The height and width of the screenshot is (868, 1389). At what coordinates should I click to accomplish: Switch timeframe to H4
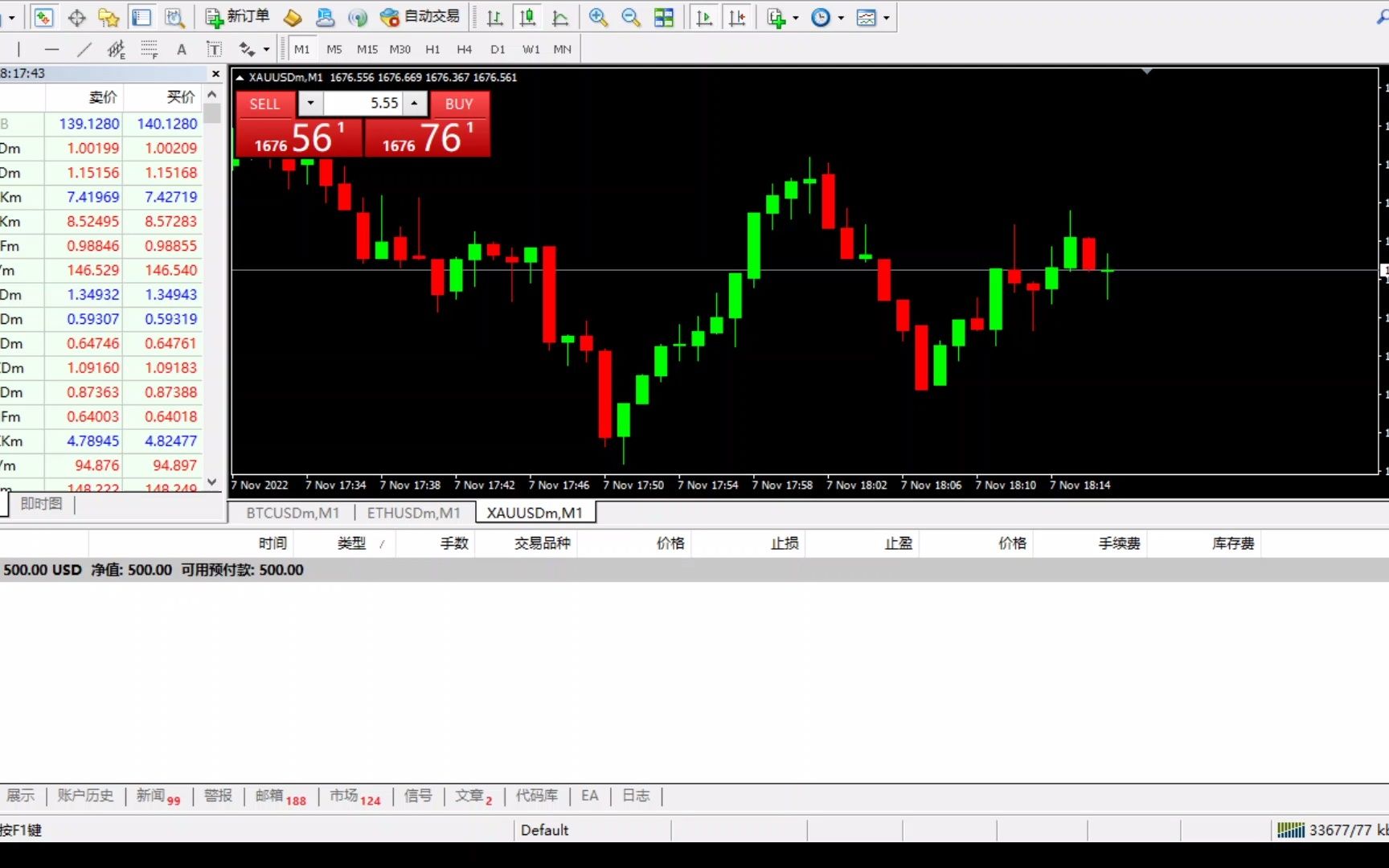tap(465, 49)
